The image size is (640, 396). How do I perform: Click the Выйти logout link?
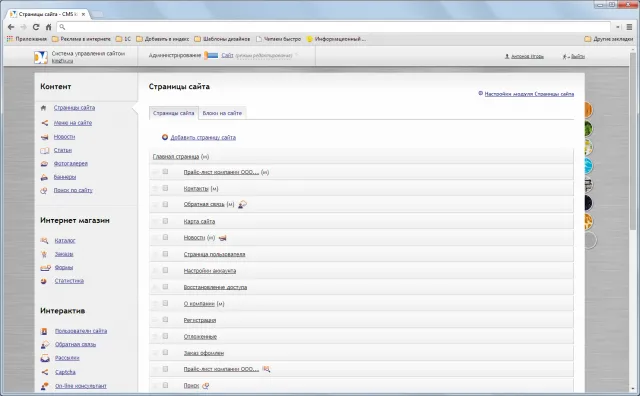(x=578, y=56)
